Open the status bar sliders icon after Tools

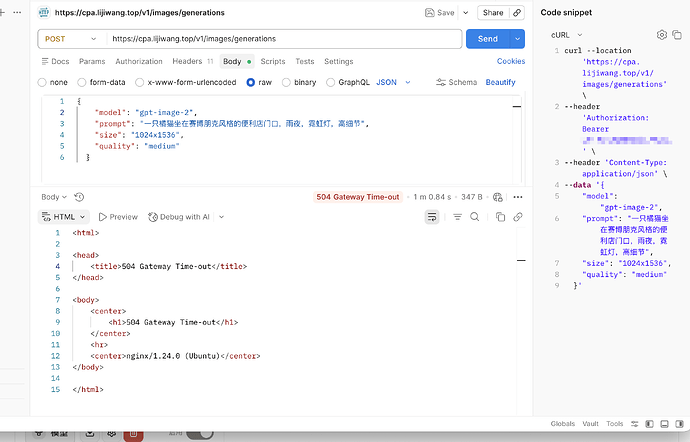(634, 424)
